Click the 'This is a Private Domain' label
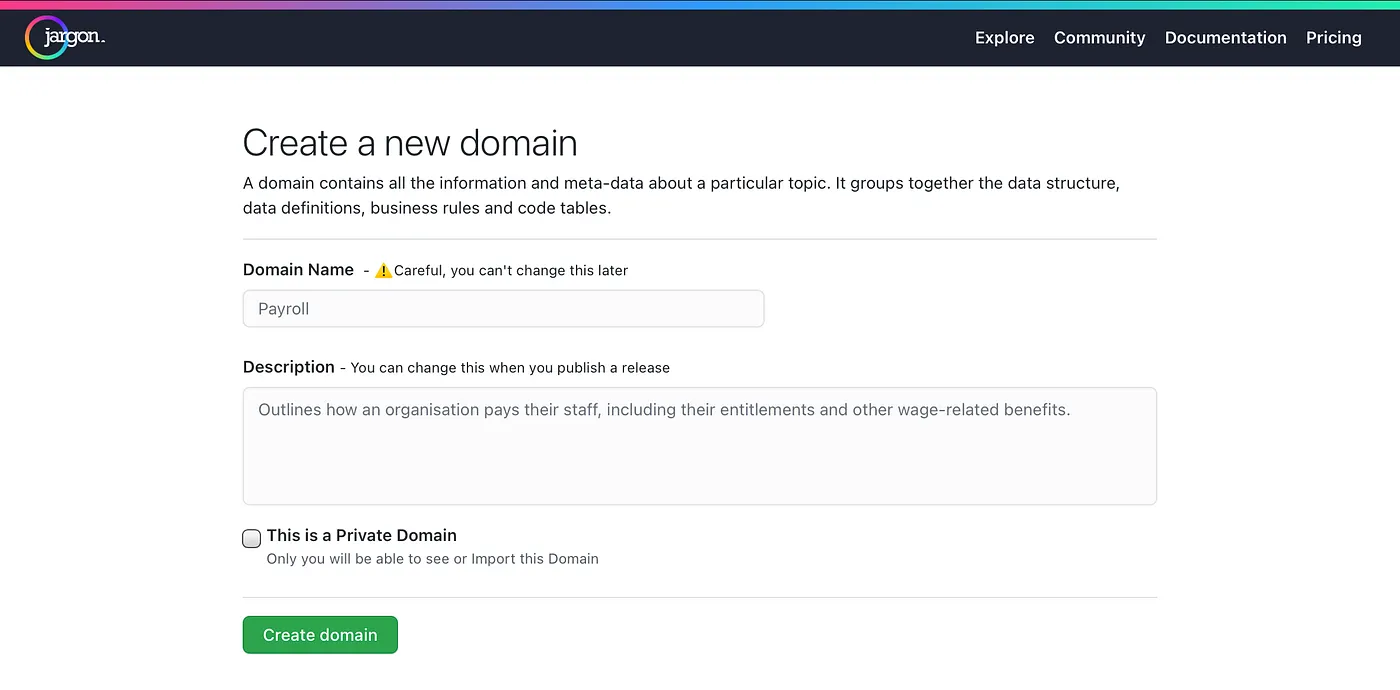This screenshot has height=690, width=1400. (x=361, y=535)
